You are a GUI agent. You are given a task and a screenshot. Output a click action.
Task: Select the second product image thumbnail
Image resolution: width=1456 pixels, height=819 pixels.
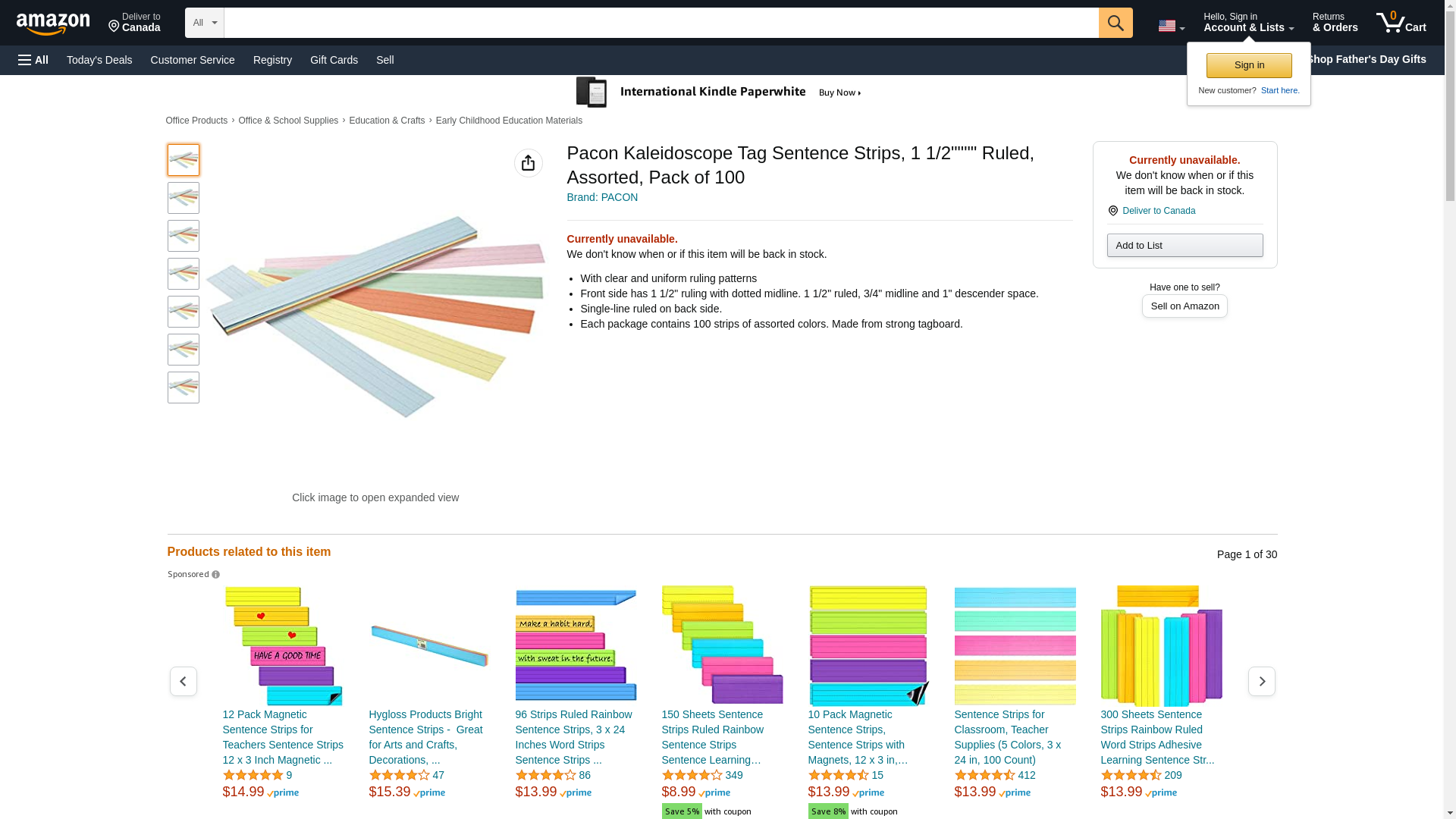(184, 198)
